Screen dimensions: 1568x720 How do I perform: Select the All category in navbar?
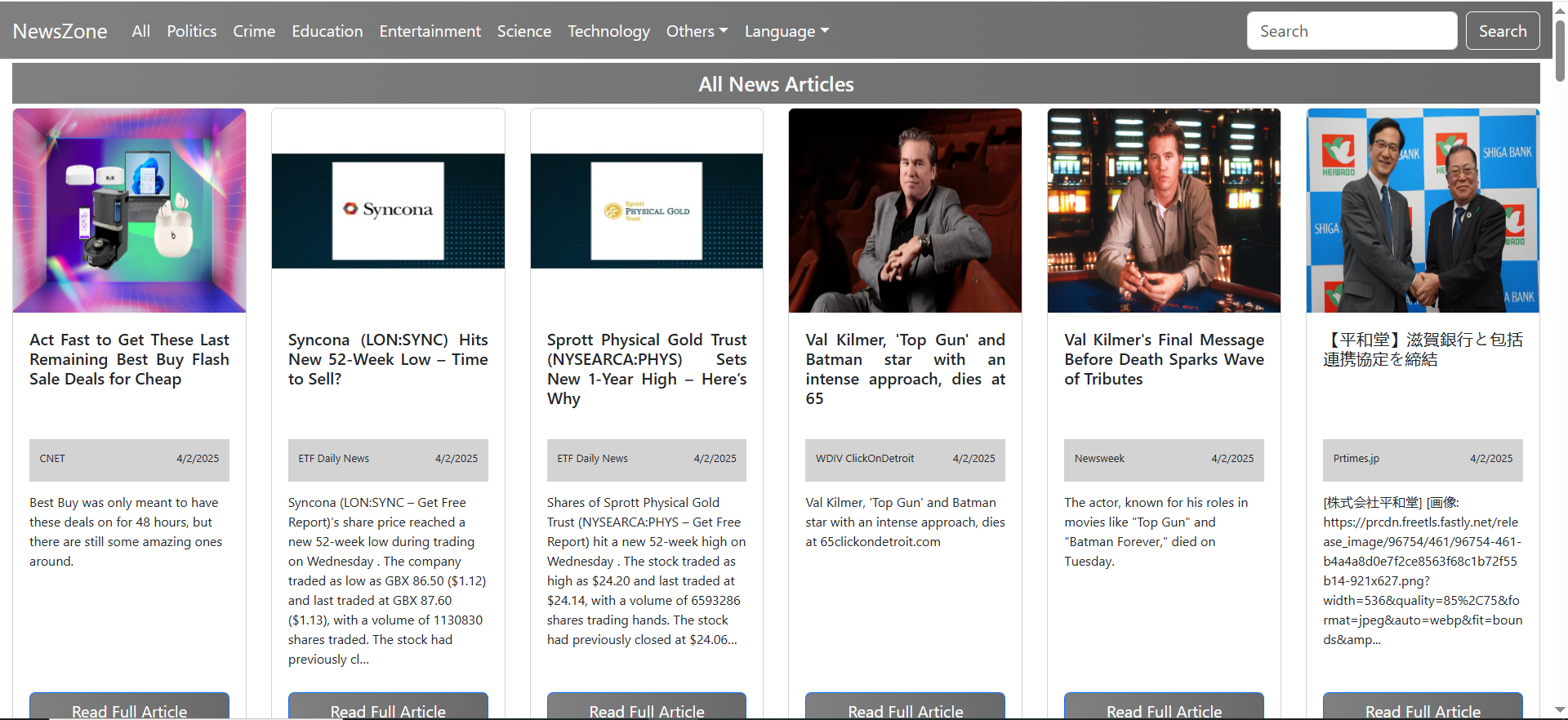click(140, 31)
